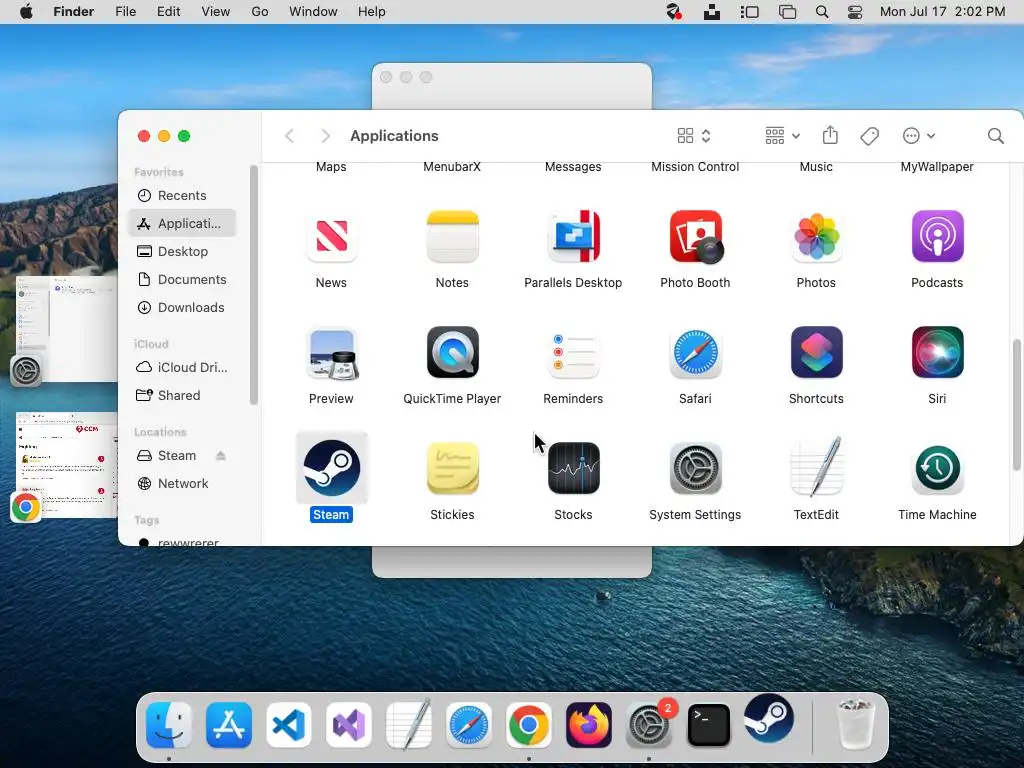This screenshot has width=1024, height=768.
Task: Go back in Finder navigation
Action: (289, 136)
